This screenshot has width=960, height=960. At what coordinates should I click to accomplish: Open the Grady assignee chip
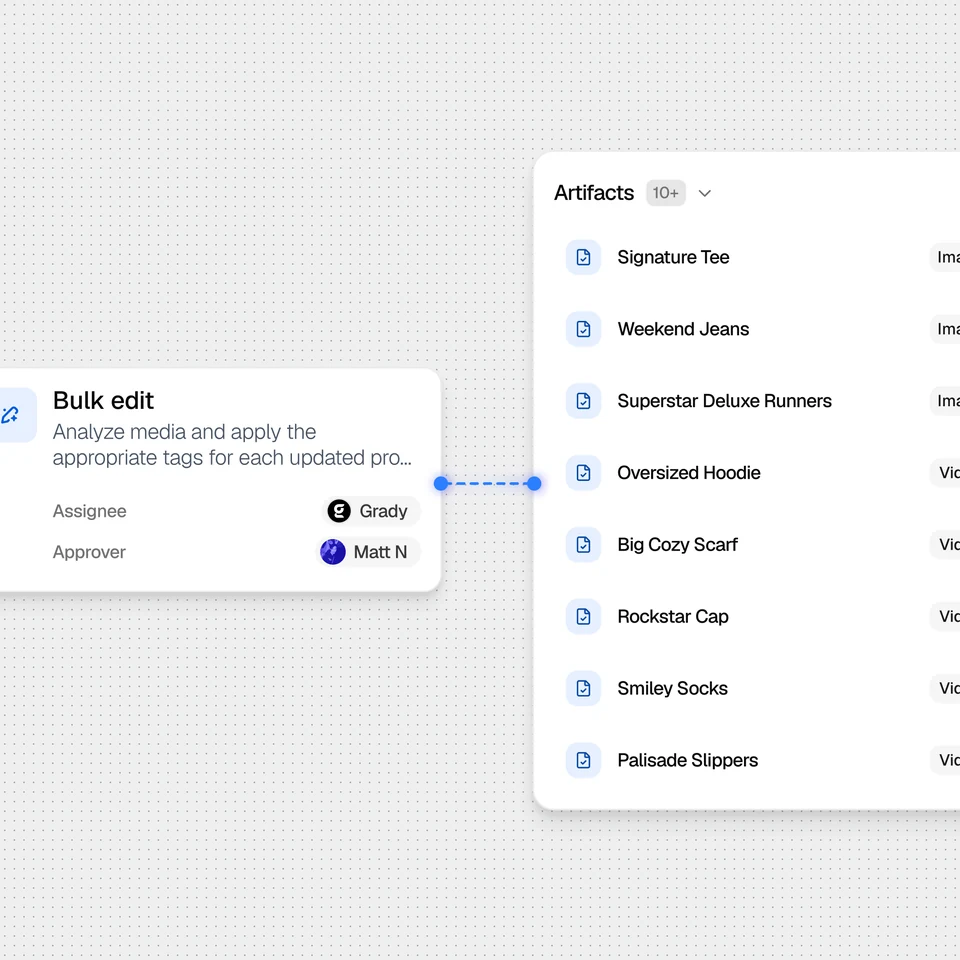point(371,511)
